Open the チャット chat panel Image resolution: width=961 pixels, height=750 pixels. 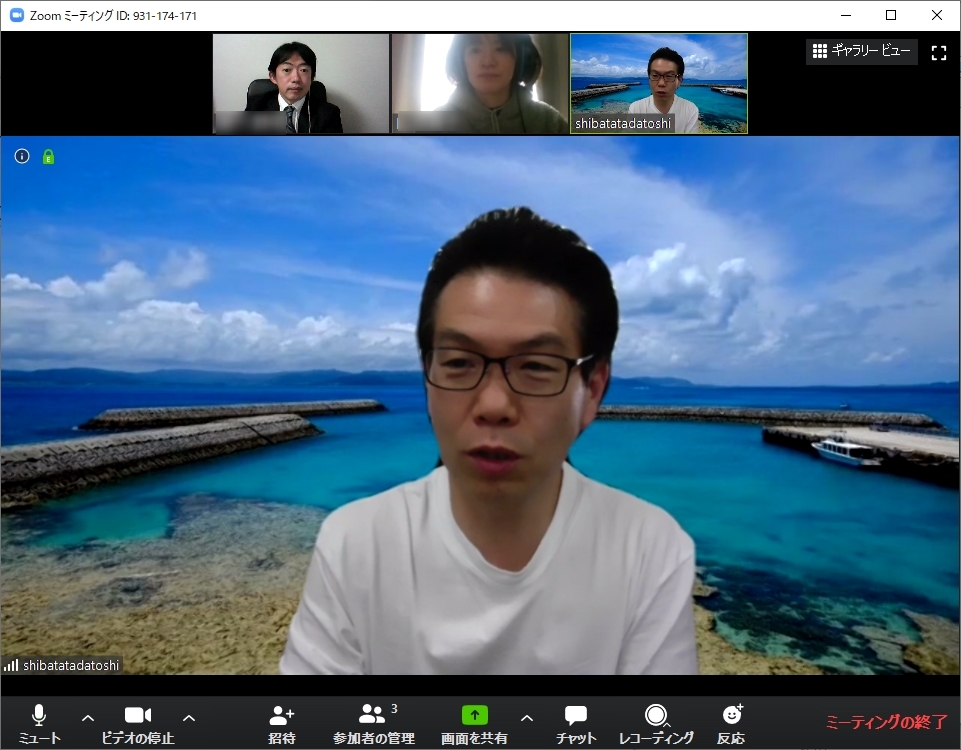click(576, 716)
